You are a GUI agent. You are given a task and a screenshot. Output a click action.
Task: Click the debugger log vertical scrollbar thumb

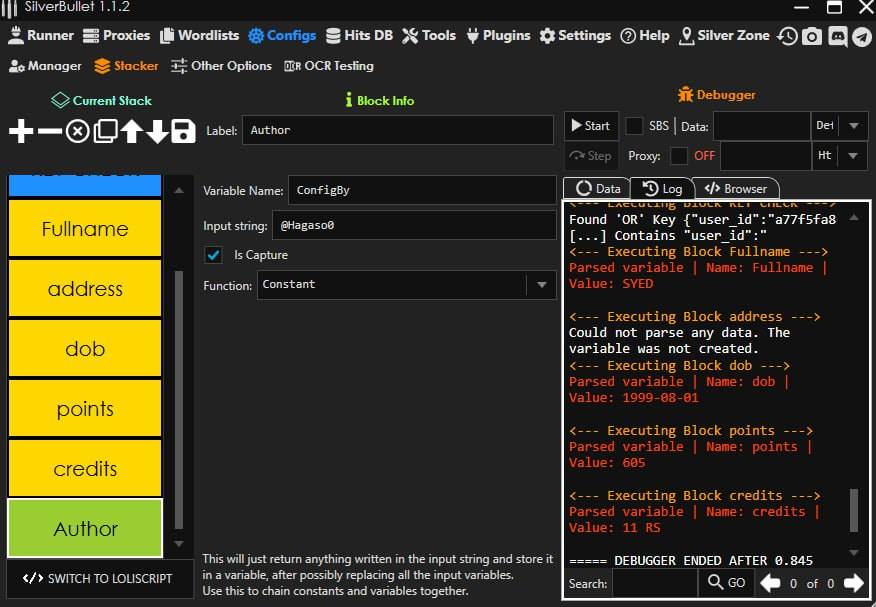853,510
